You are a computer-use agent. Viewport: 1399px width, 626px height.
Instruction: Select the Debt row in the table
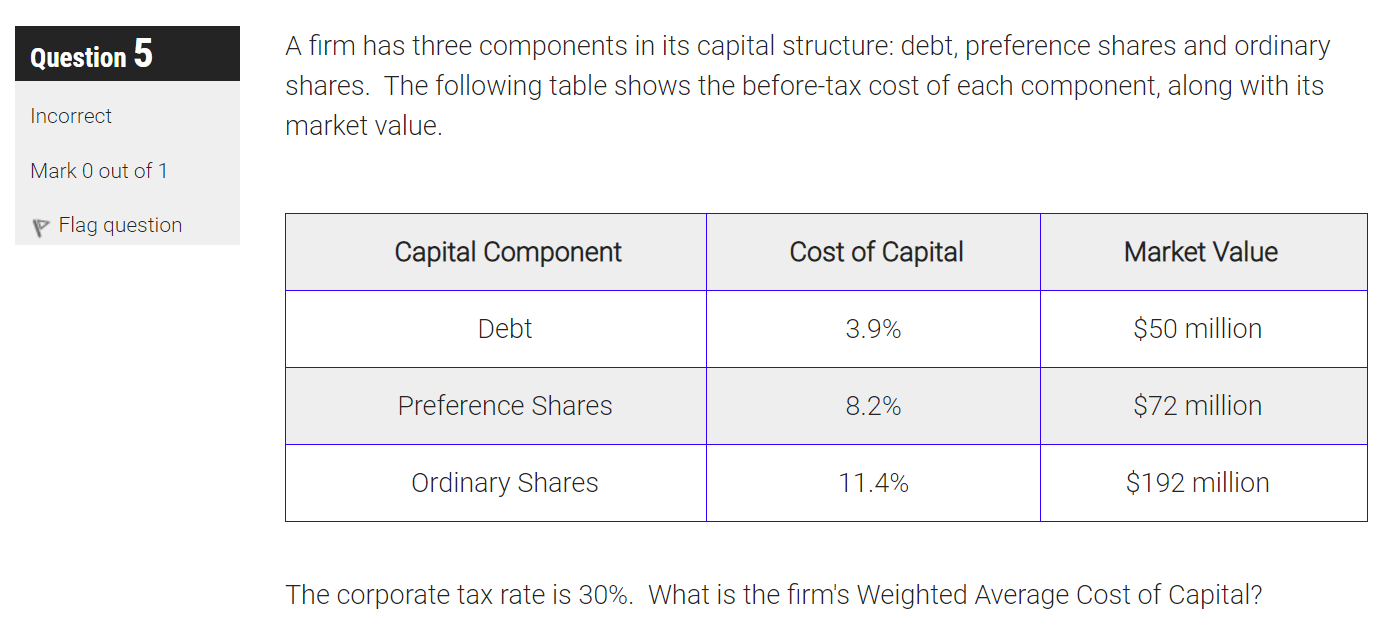point(505,328)
